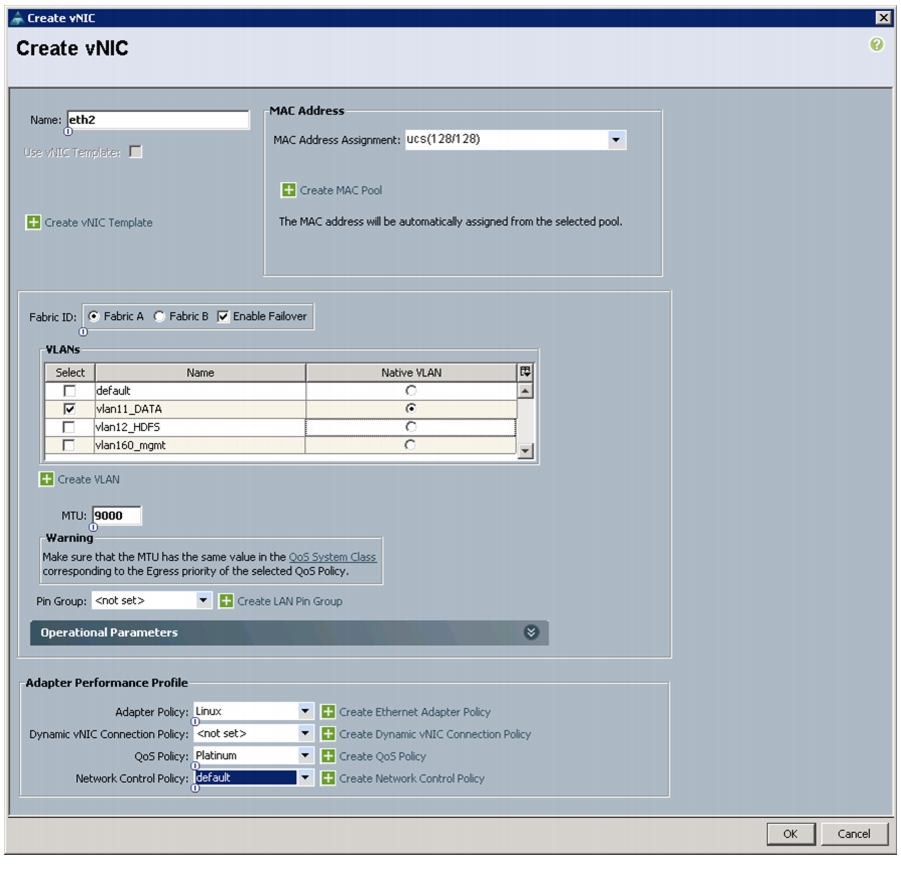Open the help question mark icon
Image resolution: width=901 pixels, height=896 pixels.
click(x=876, y=44)
